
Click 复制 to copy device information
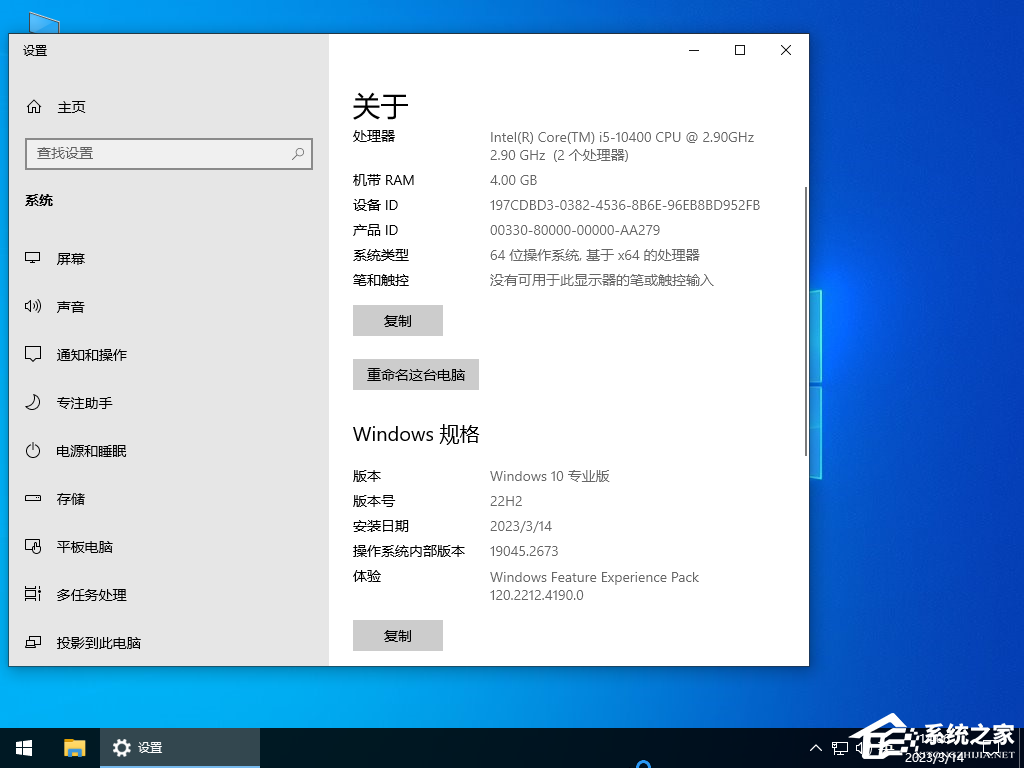397,320
